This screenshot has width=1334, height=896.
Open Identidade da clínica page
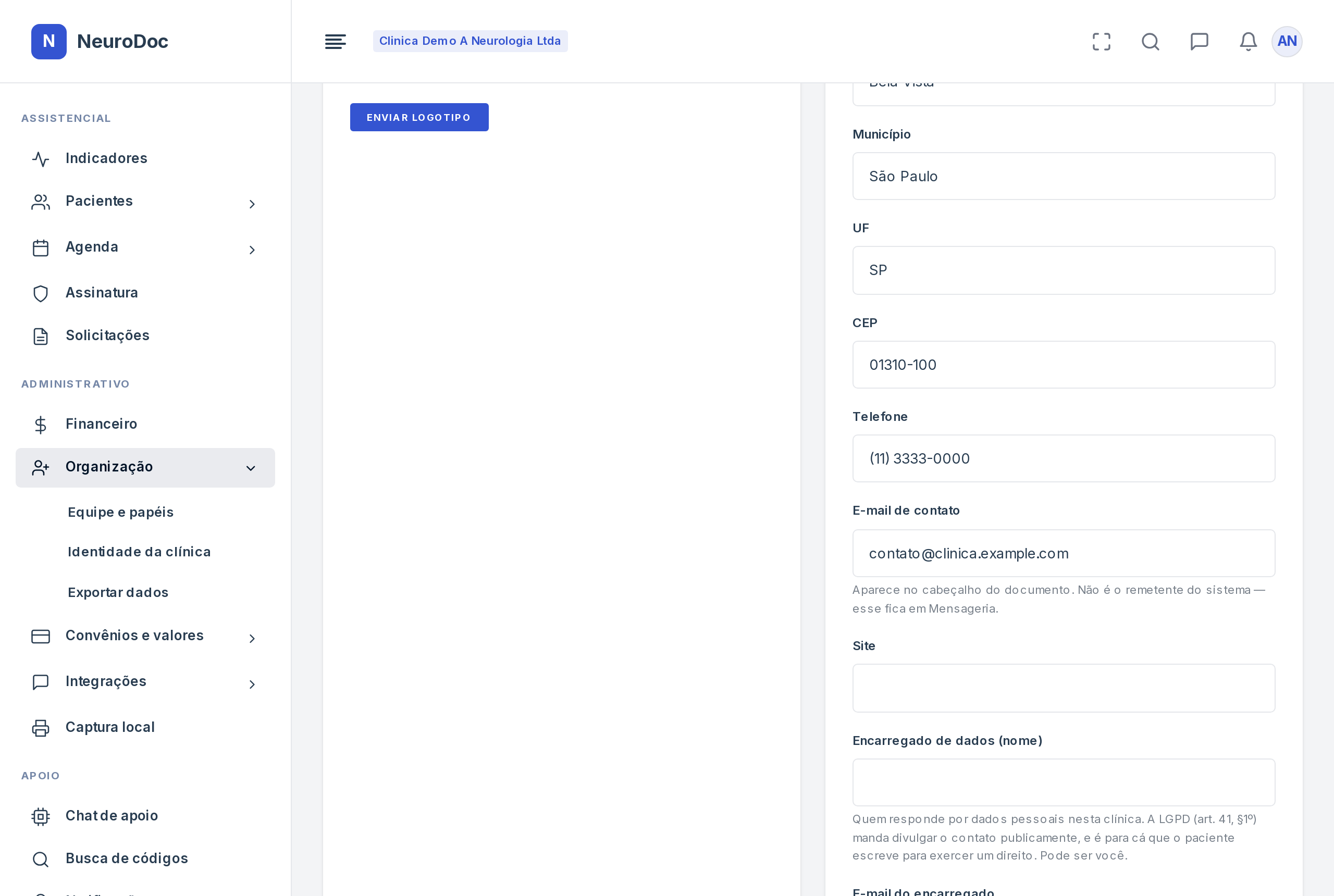point(139,552)
